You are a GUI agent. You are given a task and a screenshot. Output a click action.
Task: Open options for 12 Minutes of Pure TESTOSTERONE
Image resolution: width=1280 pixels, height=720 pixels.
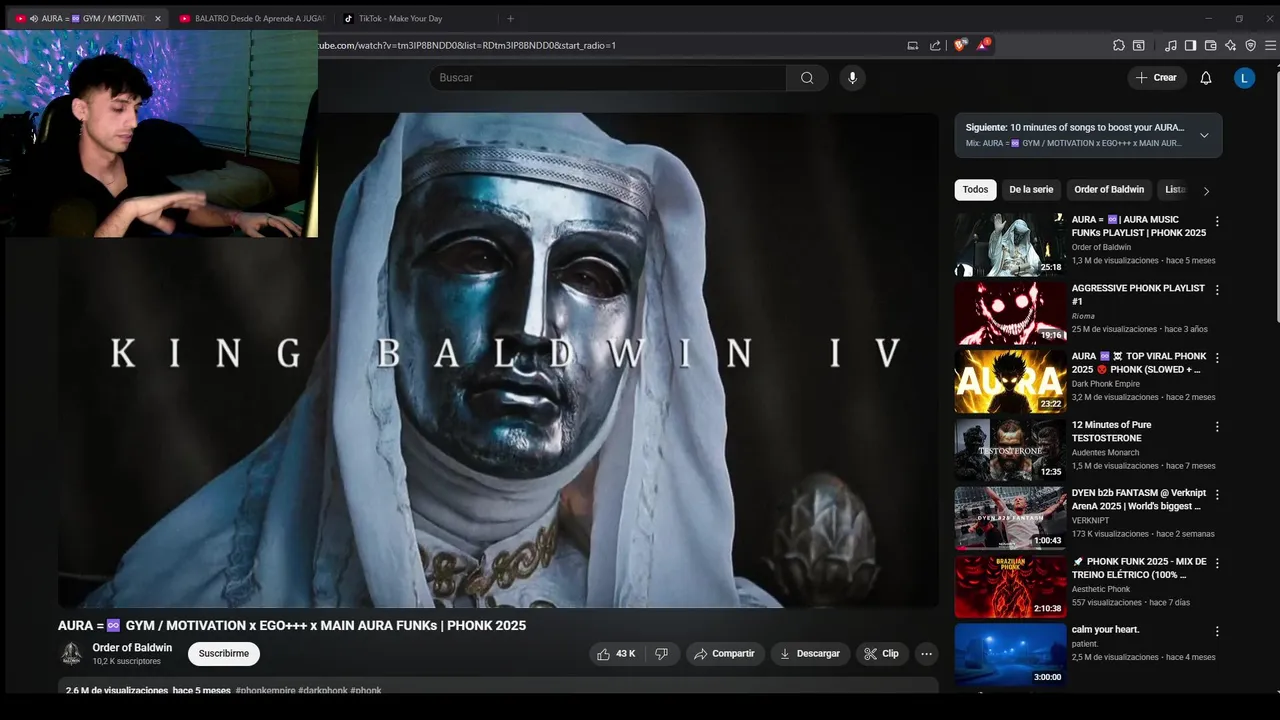(1217, 426)
